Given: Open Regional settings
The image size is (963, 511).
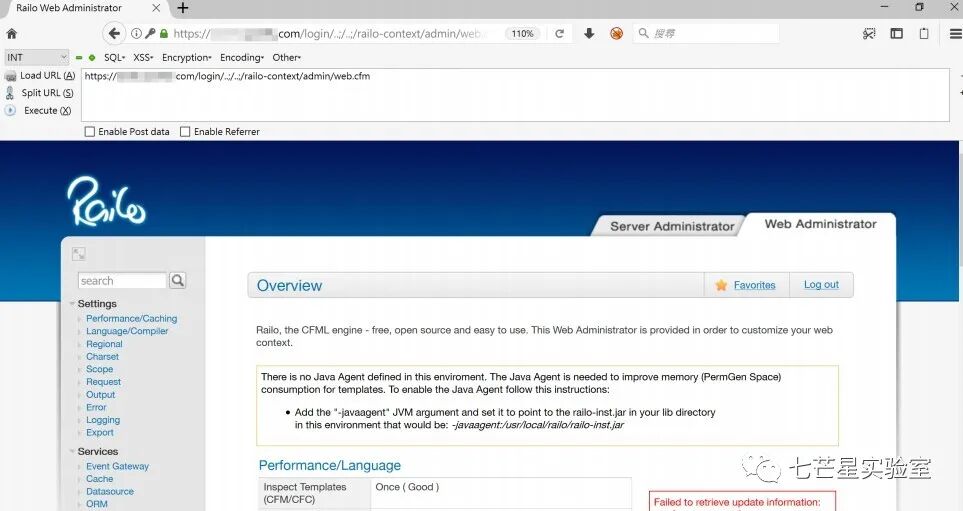Looking at the screenshot, I should 104,344.
